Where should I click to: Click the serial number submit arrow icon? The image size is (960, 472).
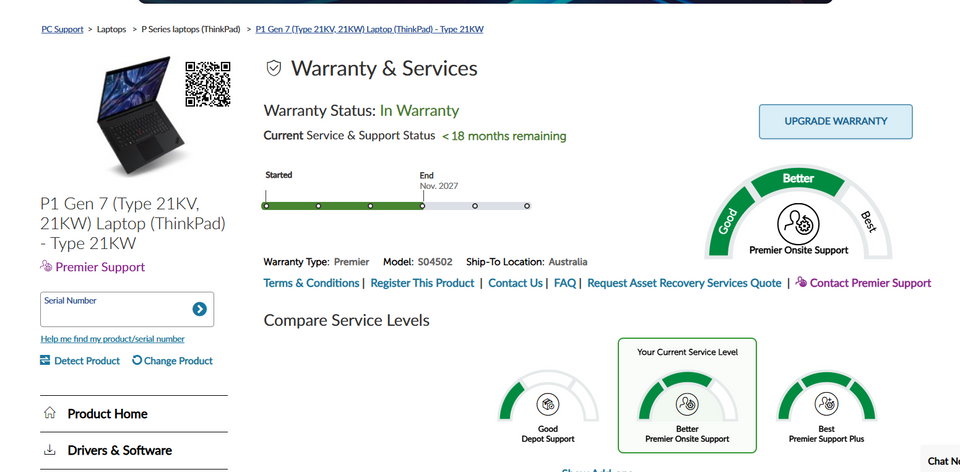click(200, 309)
